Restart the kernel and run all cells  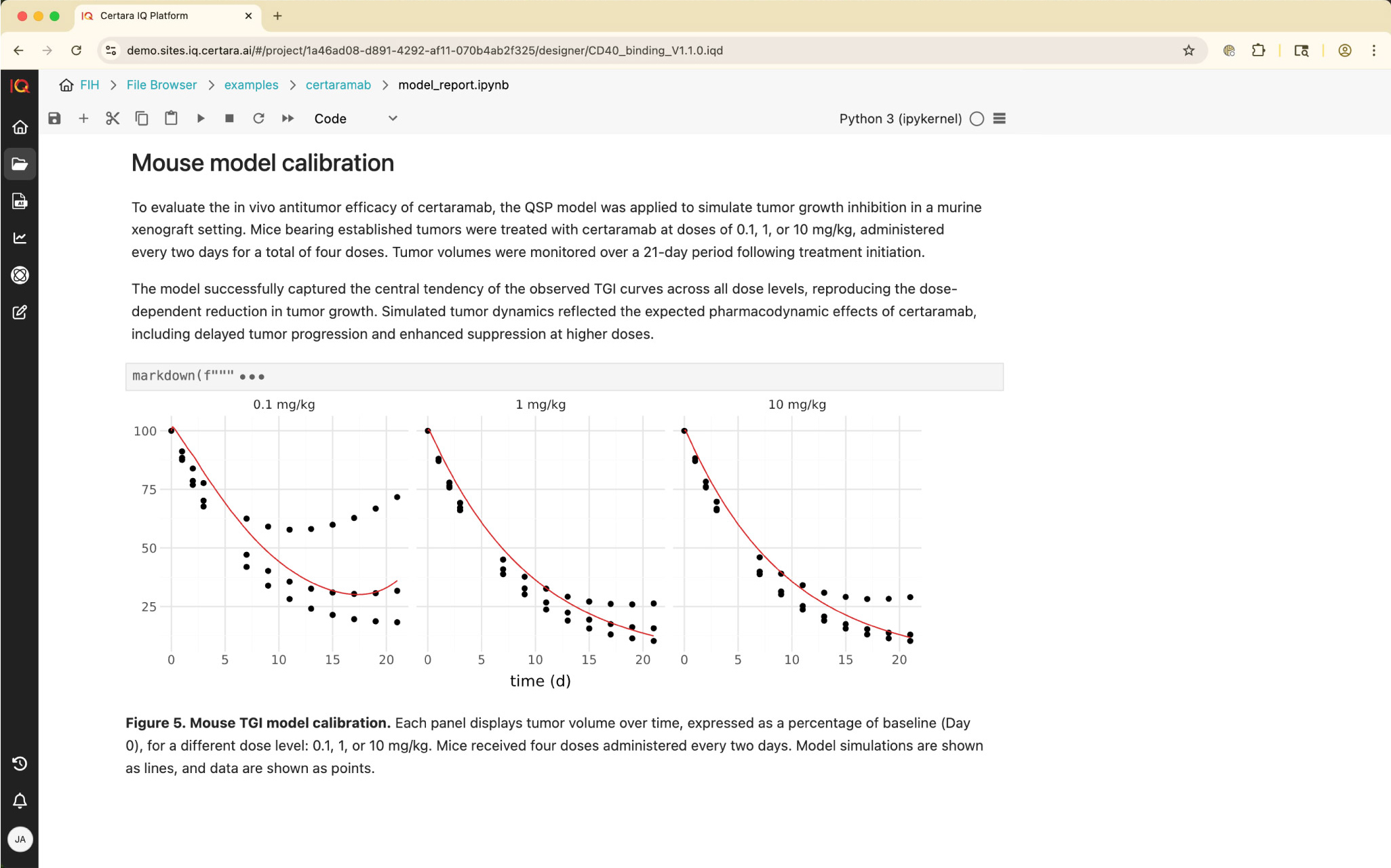pos(288,119)
